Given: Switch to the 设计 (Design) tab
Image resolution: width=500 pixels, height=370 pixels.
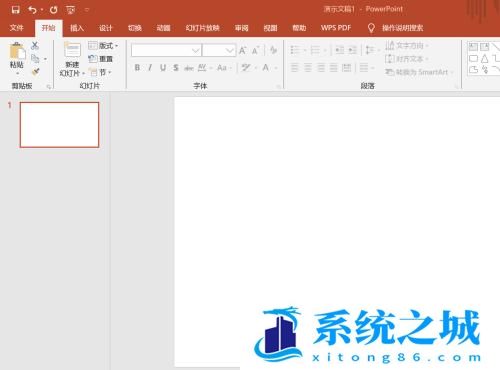Looking at the screenshot, I should tap(106, 28).
